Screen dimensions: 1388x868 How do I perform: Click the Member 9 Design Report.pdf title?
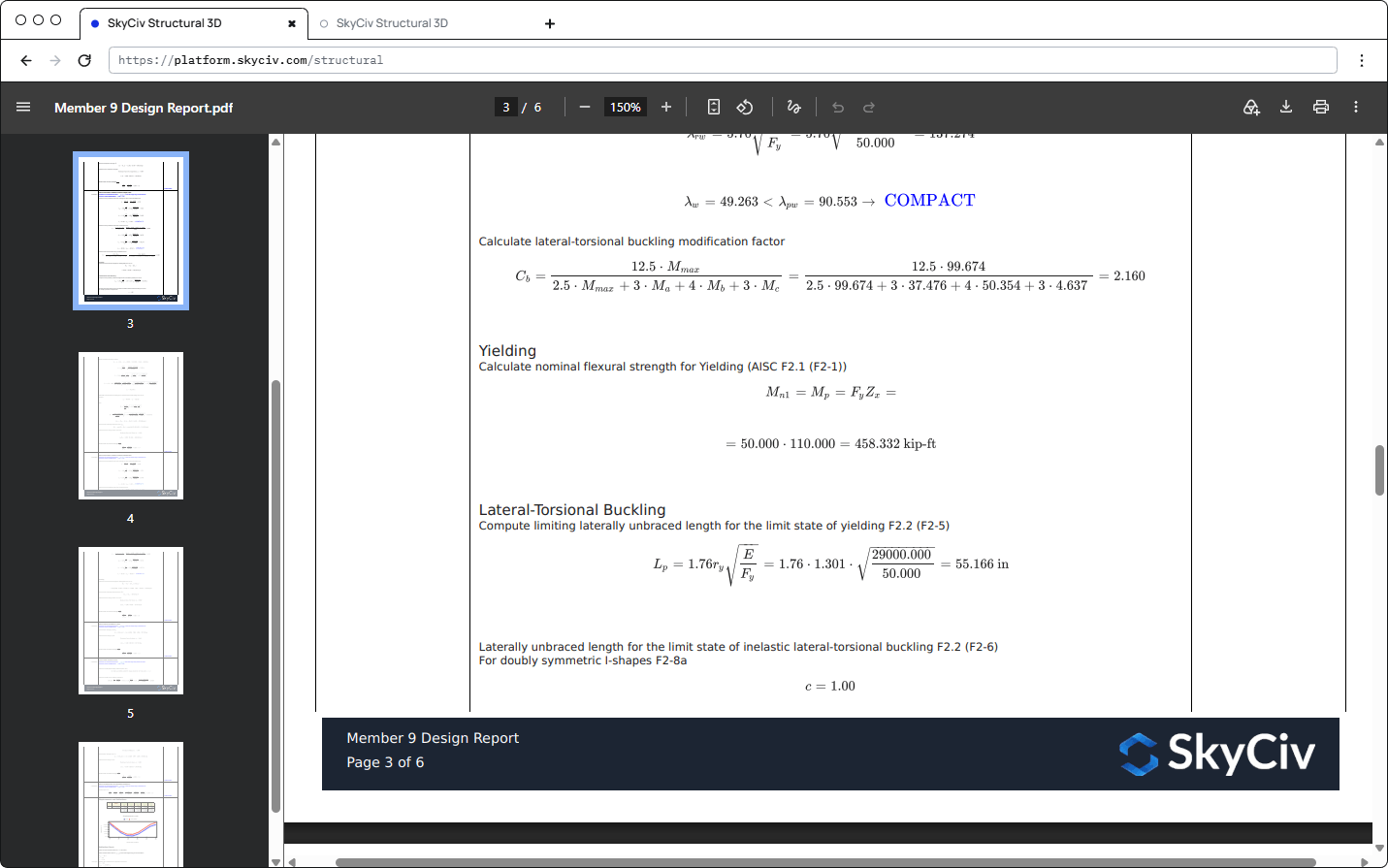tap(144, 108)
